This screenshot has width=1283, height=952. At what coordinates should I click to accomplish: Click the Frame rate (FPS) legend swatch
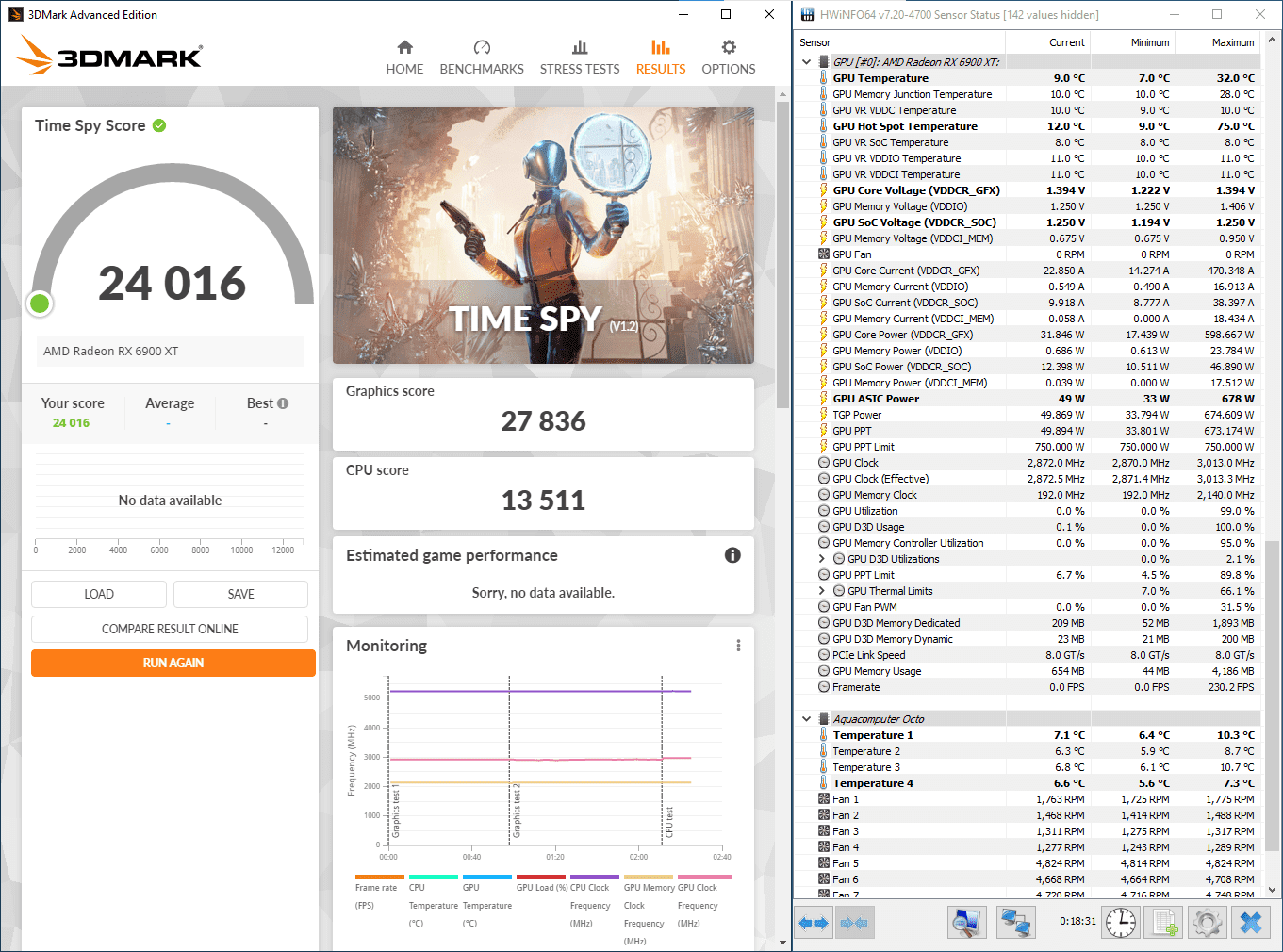(380, 877)
